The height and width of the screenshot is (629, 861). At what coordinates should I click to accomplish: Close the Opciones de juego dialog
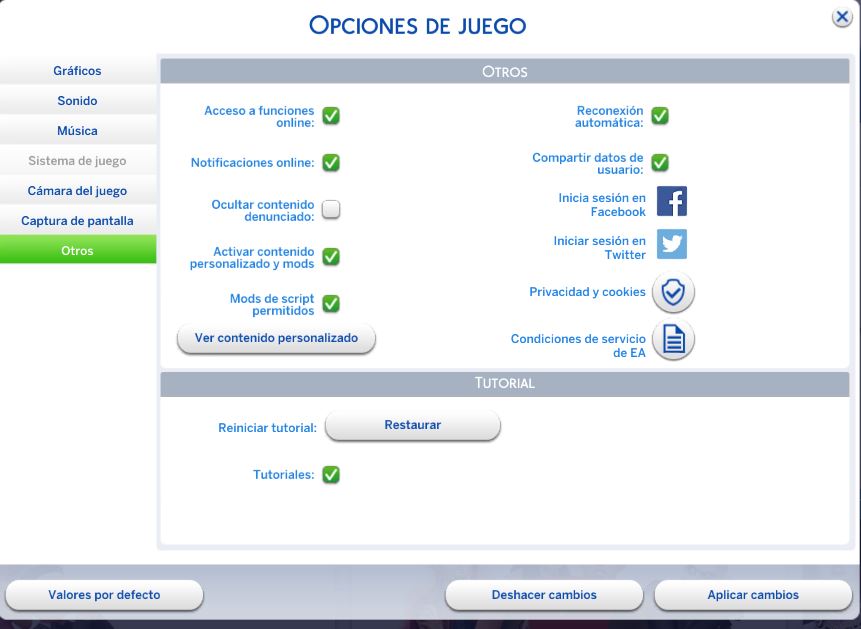(x=842, y=18)
